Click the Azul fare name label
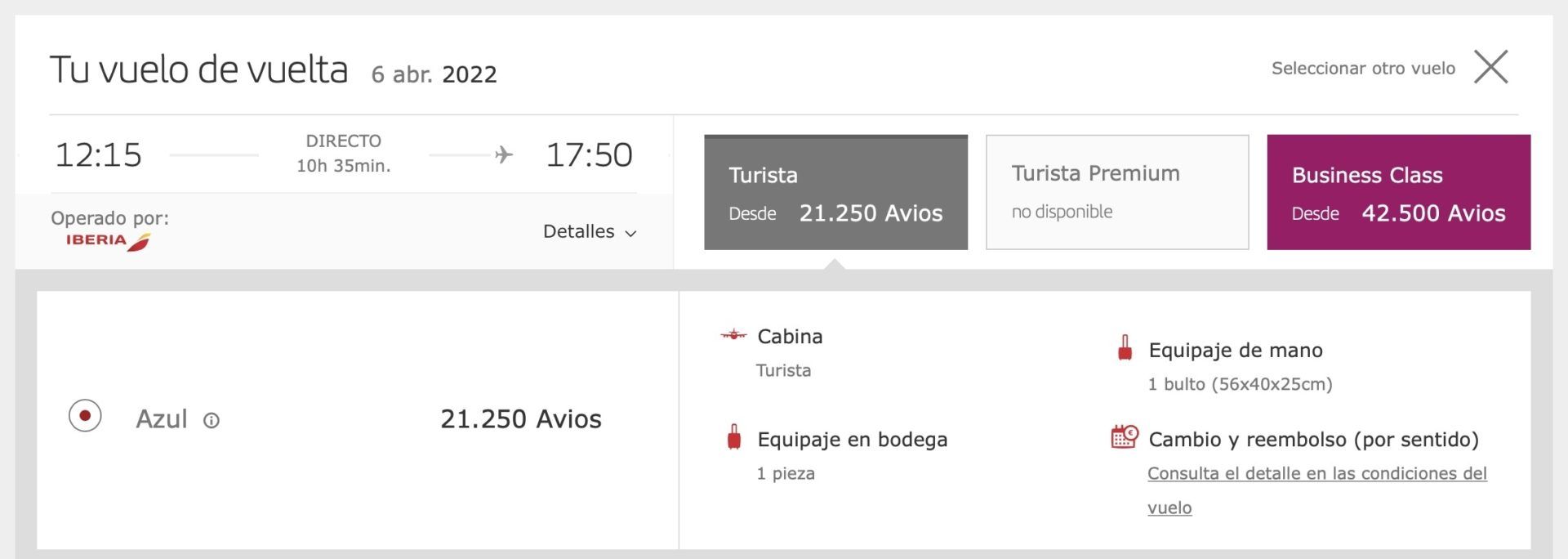 click(162, 418)
